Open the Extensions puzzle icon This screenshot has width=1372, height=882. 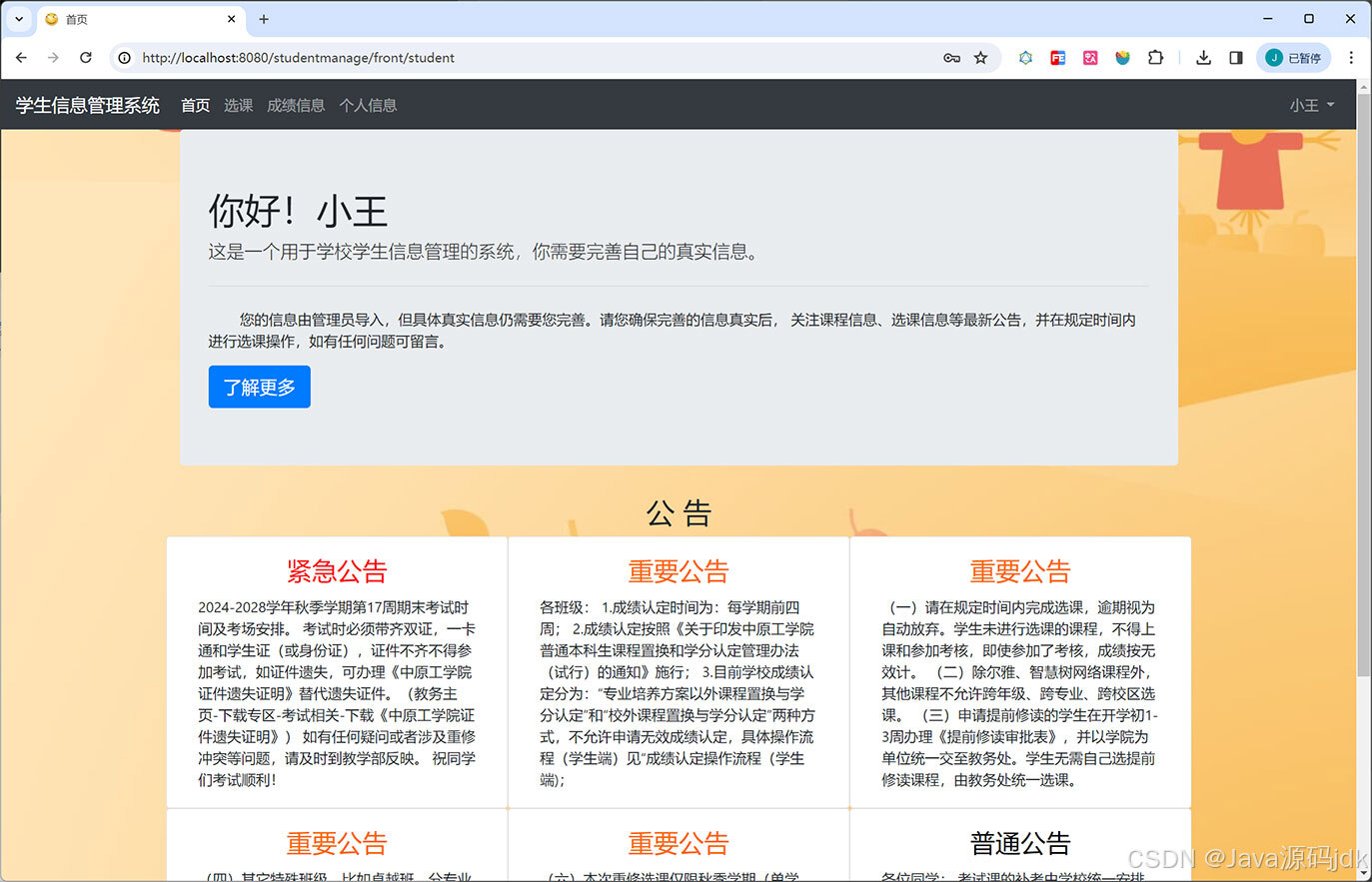coord(1155,58)
